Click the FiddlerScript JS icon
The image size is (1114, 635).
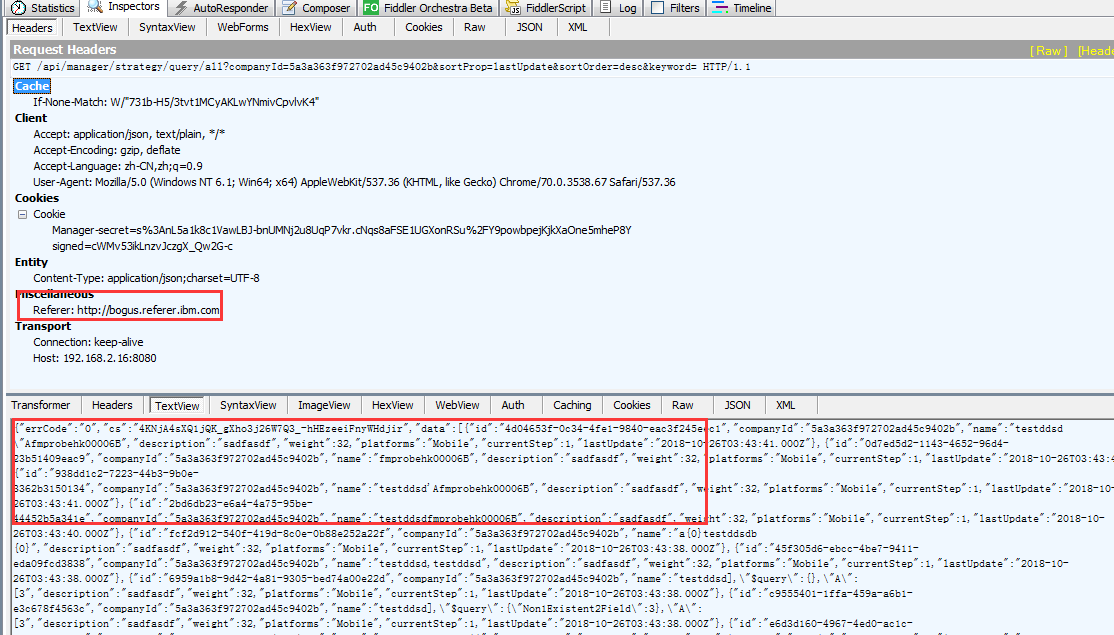point(512,8)
